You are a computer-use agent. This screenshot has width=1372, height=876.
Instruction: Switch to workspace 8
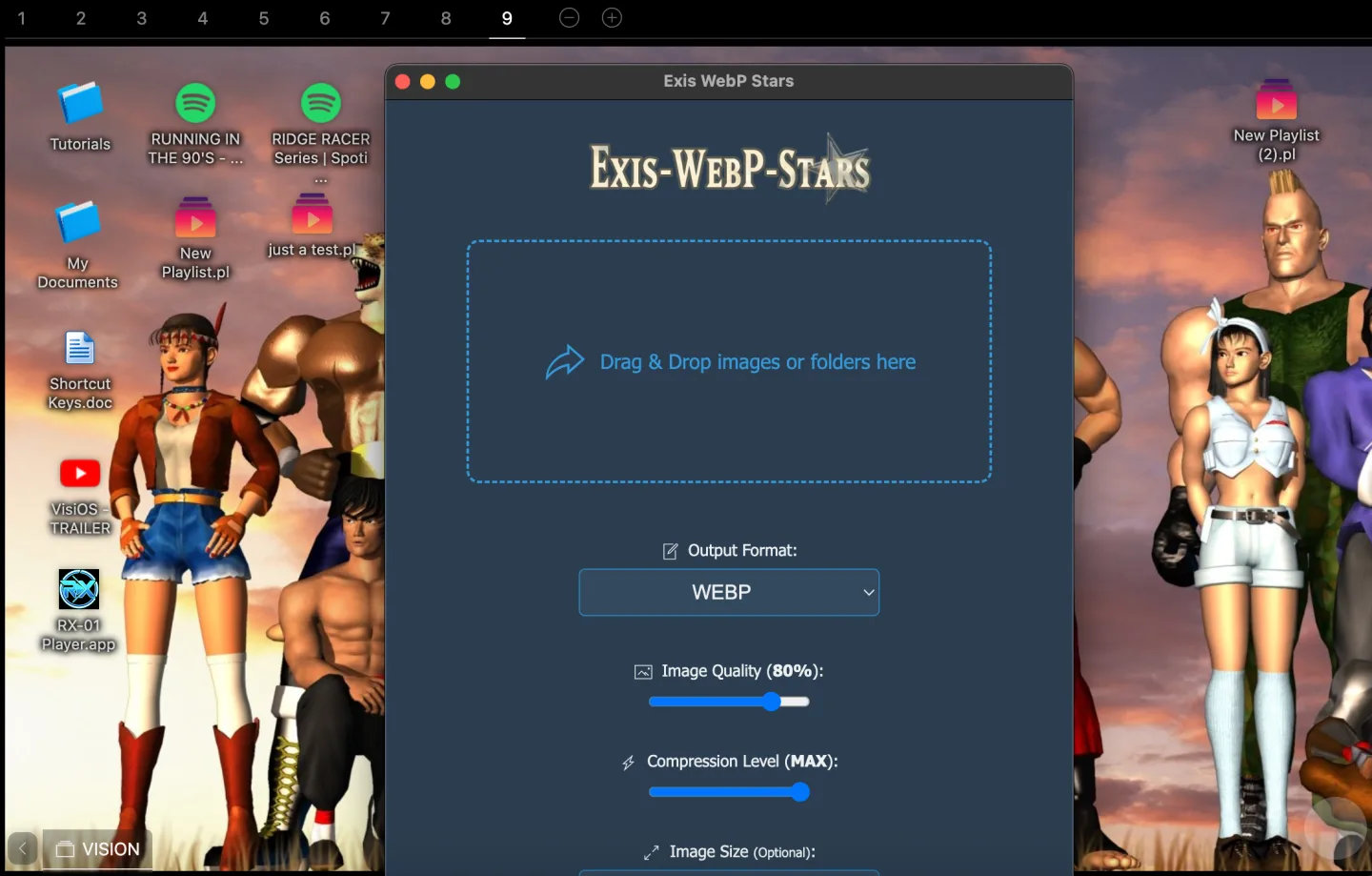[446, 18]
